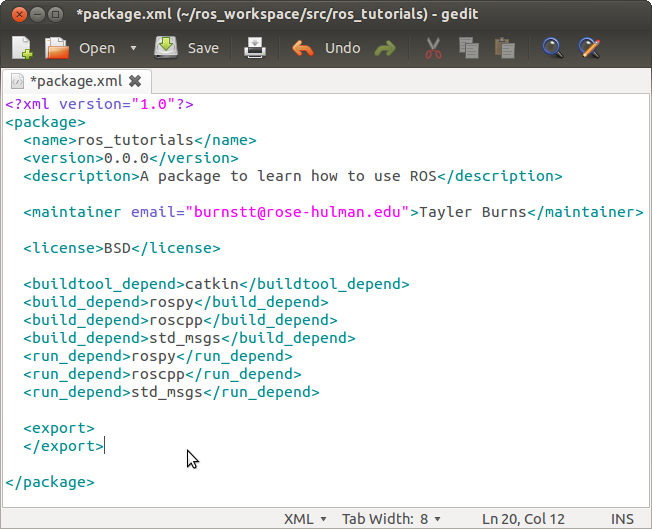This screenshot has width=652, height=529.
Task: Cut selection using the scissors icon
Action: pyautogui.click(x=433, y=48)
